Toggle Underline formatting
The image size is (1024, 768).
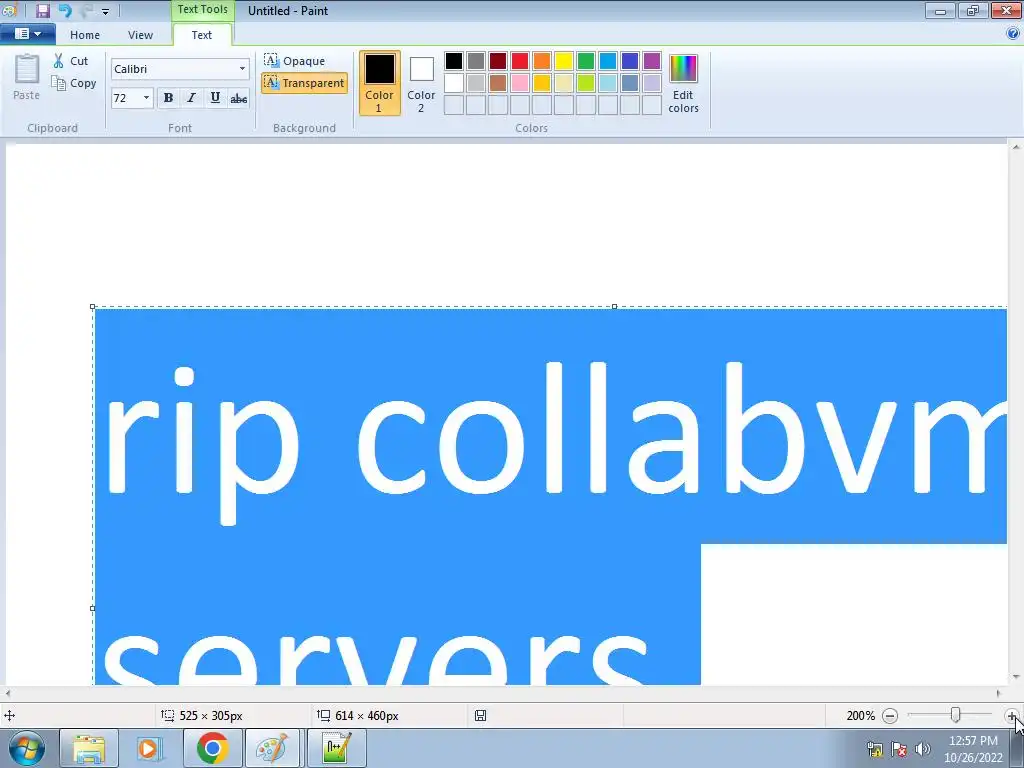(x=215, y=98)
